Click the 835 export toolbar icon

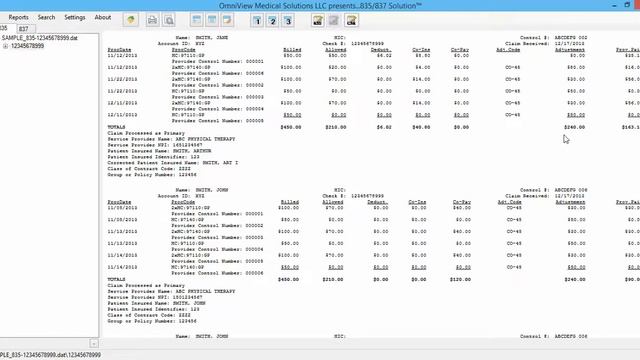click(x=318, y=20)
